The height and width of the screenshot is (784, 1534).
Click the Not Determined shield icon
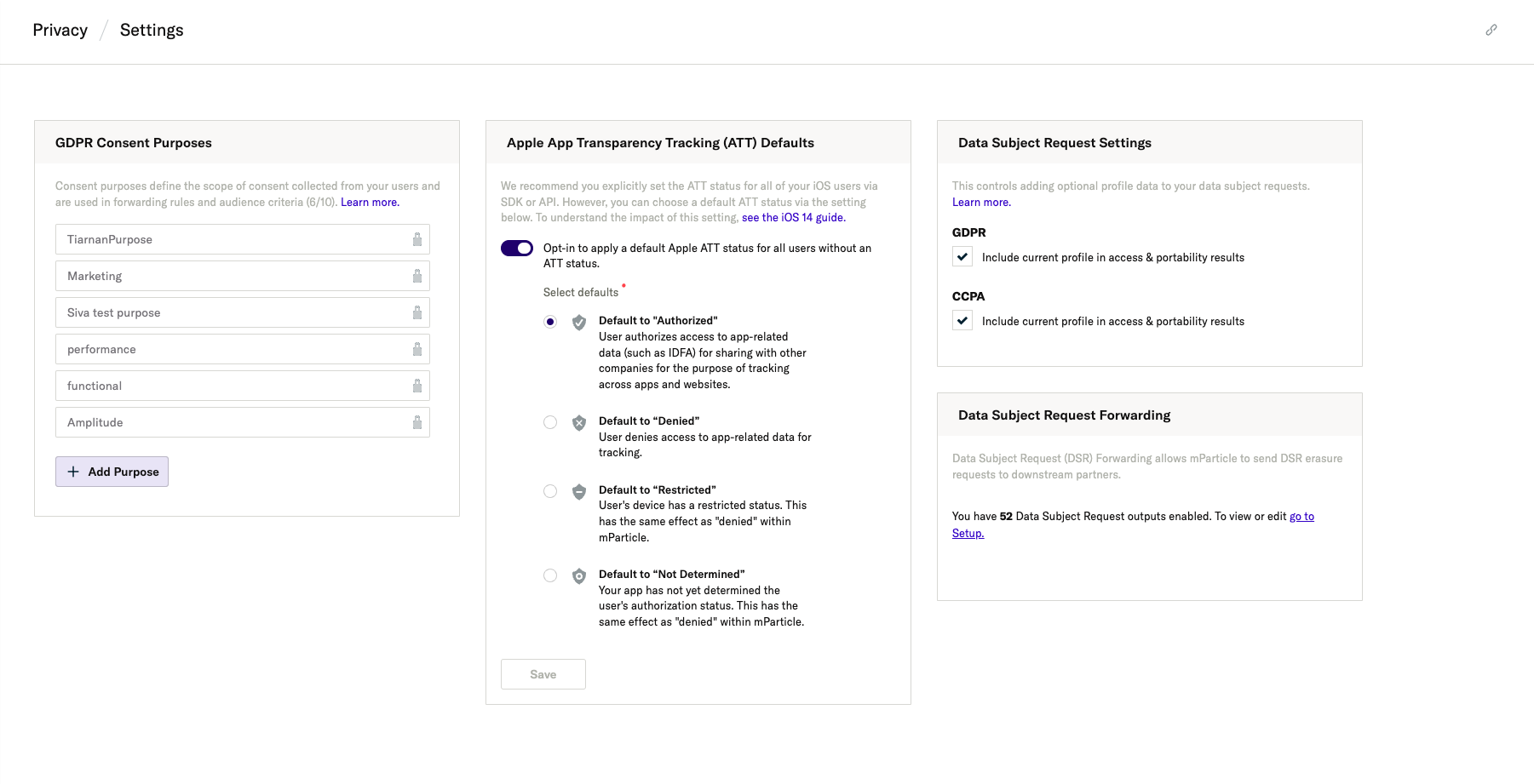pyautogui.click(x=579, y=576)
